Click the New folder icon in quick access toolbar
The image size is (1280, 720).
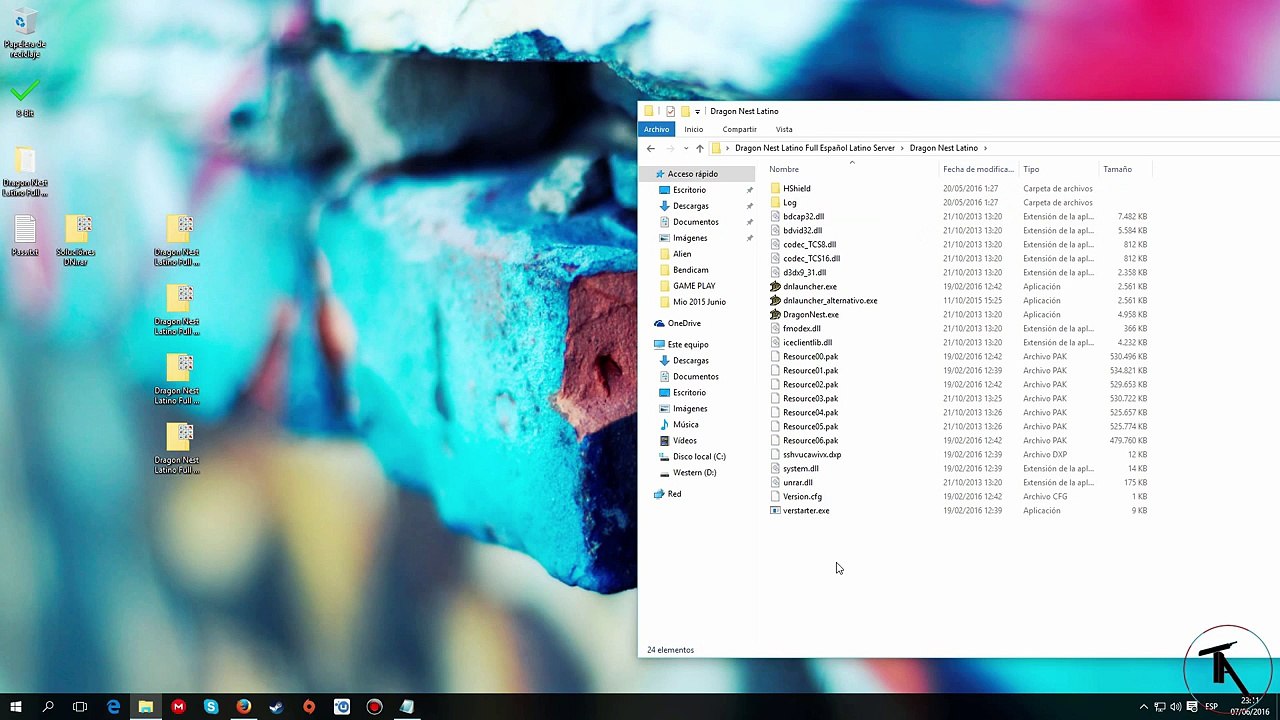[x=685, y=111]
